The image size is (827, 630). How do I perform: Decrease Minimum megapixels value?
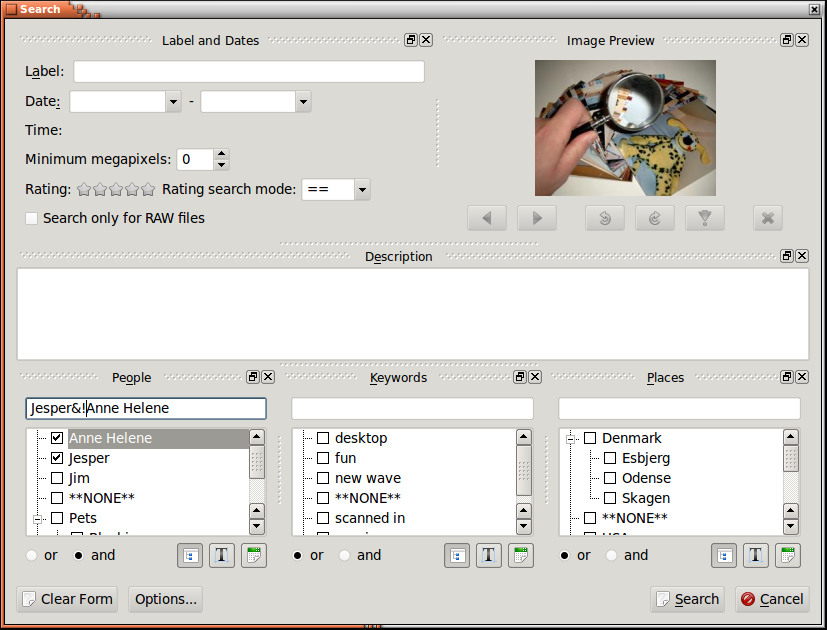point(222,165)
